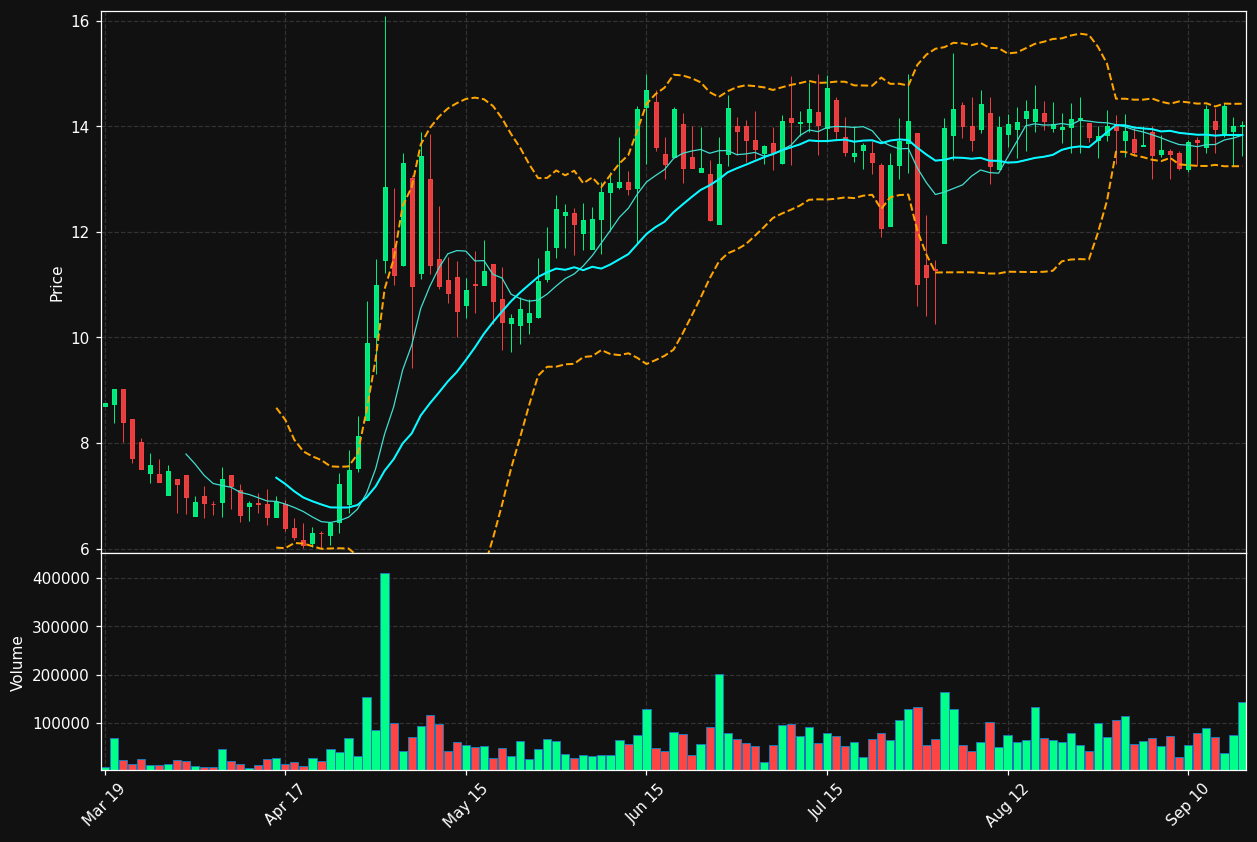Click the price axis value 12
The width and height of the screenshot is (1257, 842).
tap(81, 233)
